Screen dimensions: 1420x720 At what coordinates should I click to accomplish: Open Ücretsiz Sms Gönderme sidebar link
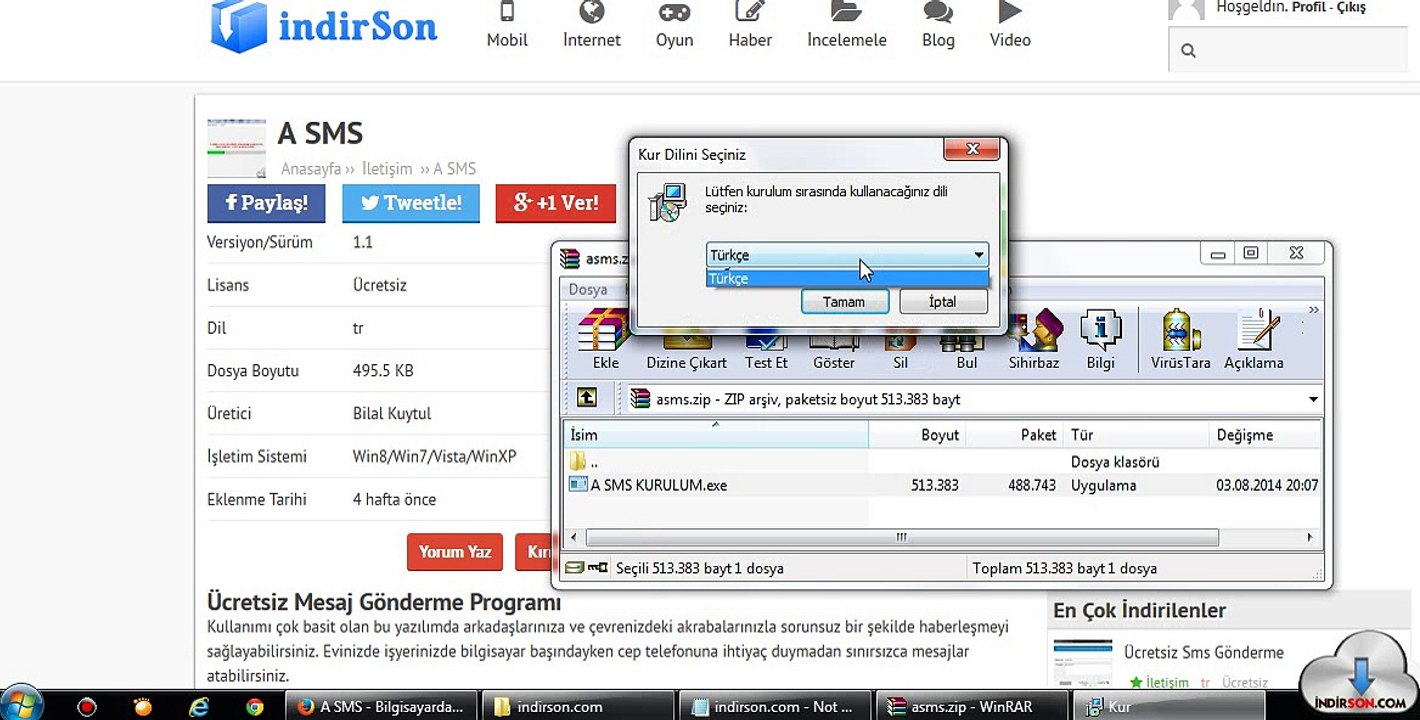[x=1203, y=652]
